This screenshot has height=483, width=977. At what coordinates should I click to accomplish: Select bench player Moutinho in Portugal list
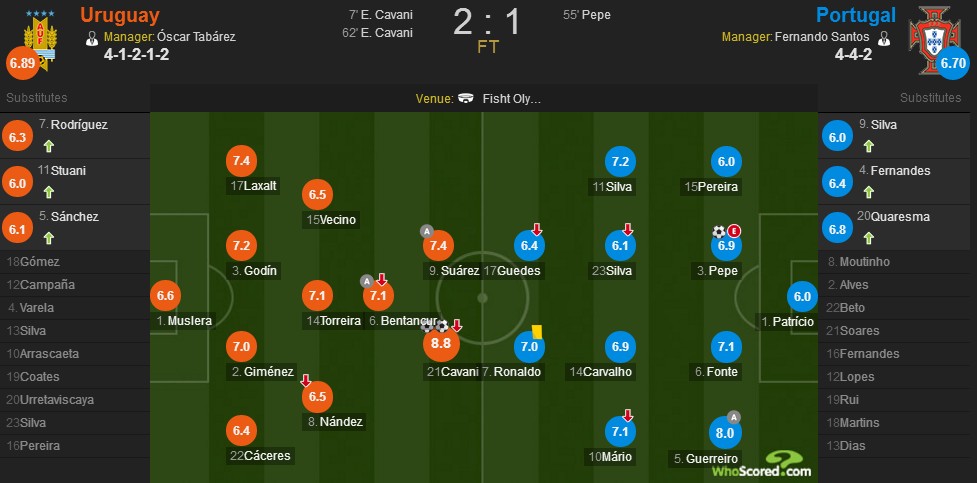pyautogui.click(x=859, y=262)
